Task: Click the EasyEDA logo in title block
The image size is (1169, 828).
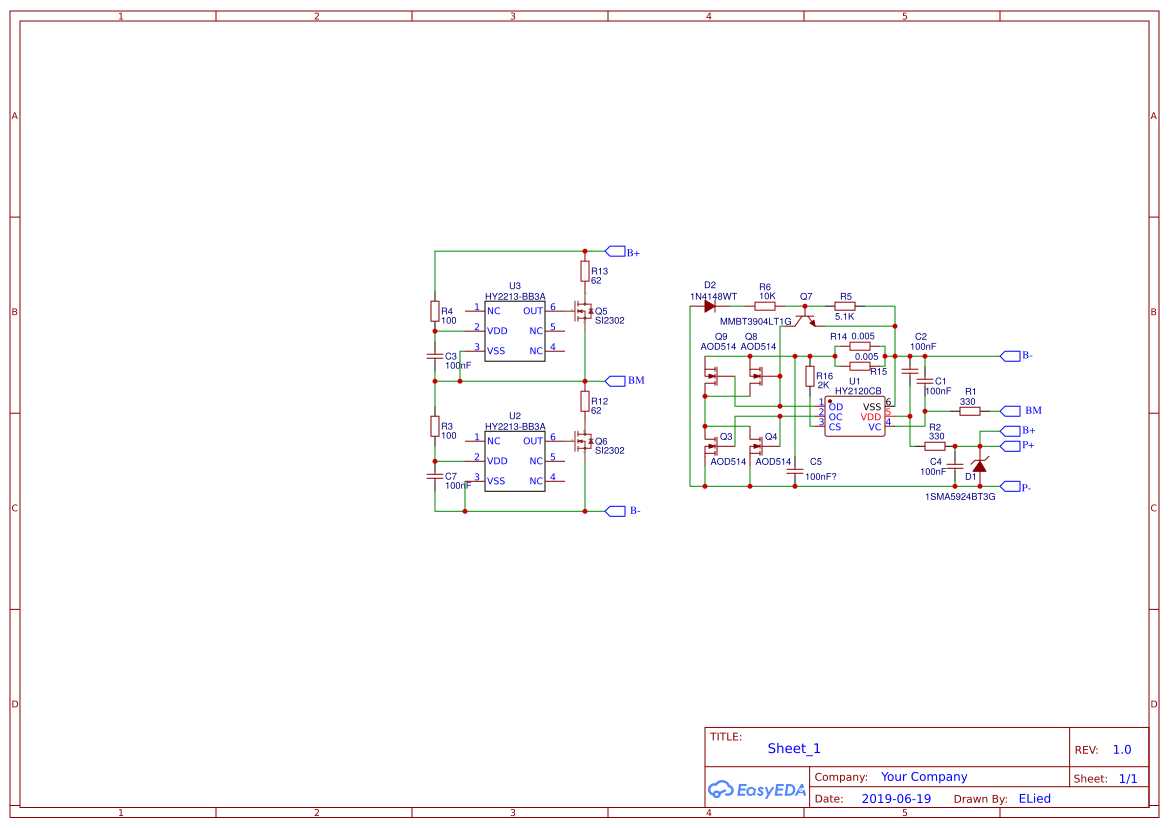Action: click(x=757, y=790)
